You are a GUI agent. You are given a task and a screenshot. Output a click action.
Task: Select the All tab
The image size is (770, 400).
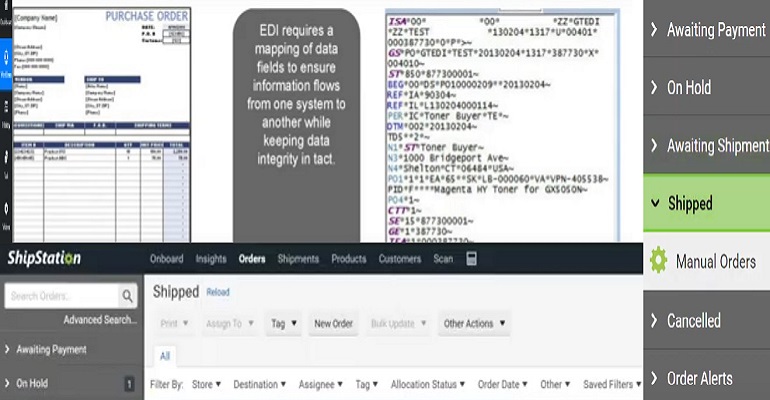point(165,356)
